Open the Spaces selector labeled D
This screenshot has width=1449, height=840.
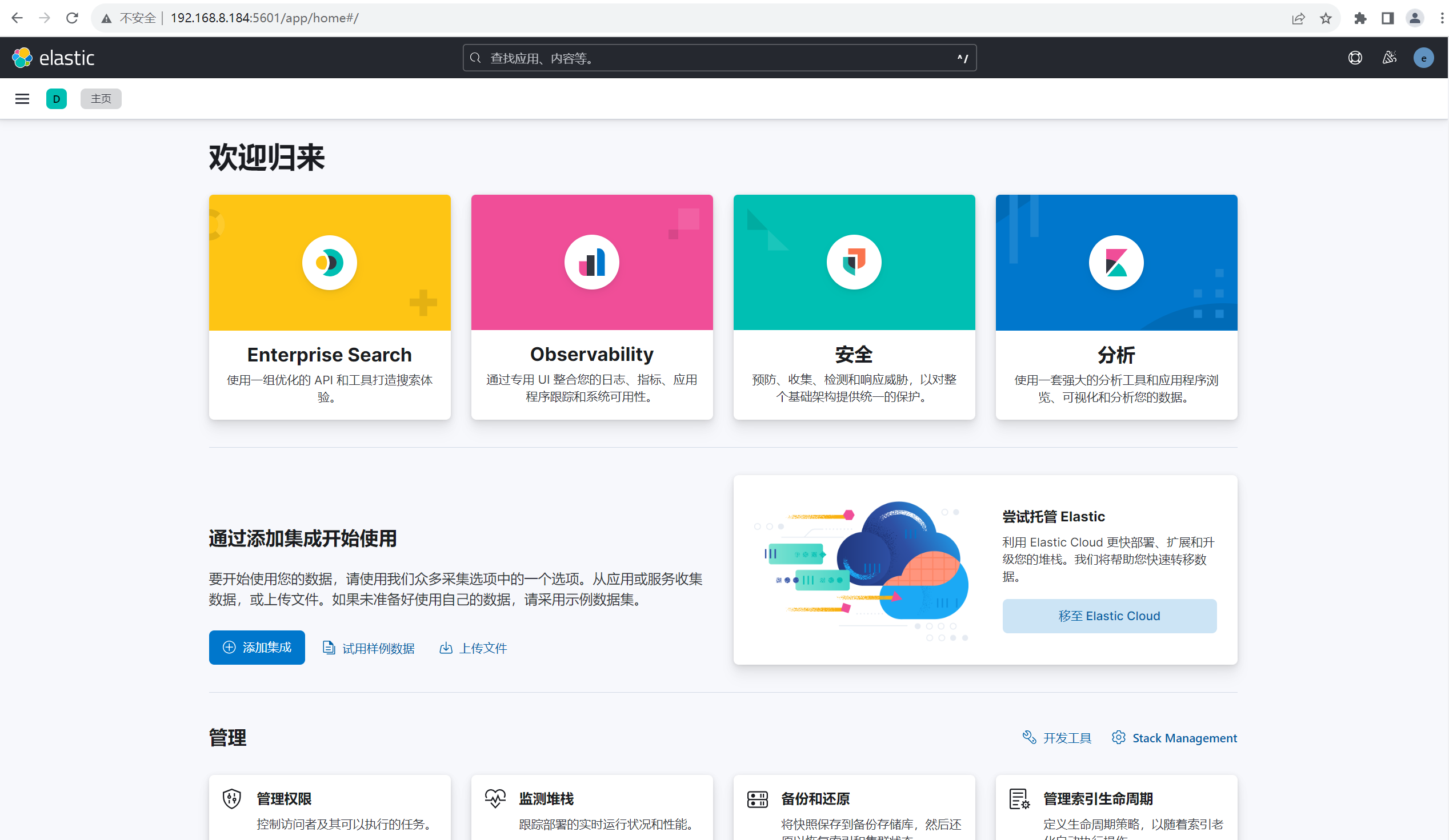pos(57,98)
